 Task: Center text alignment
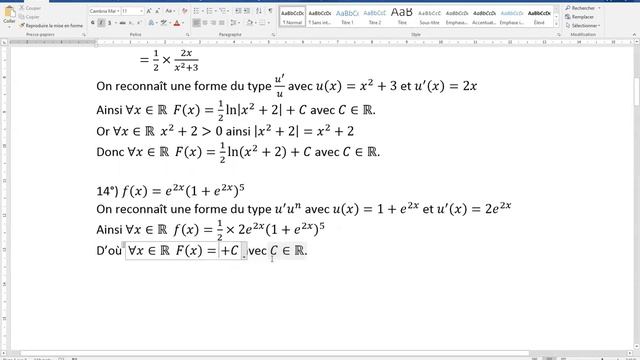pos(205,23)
